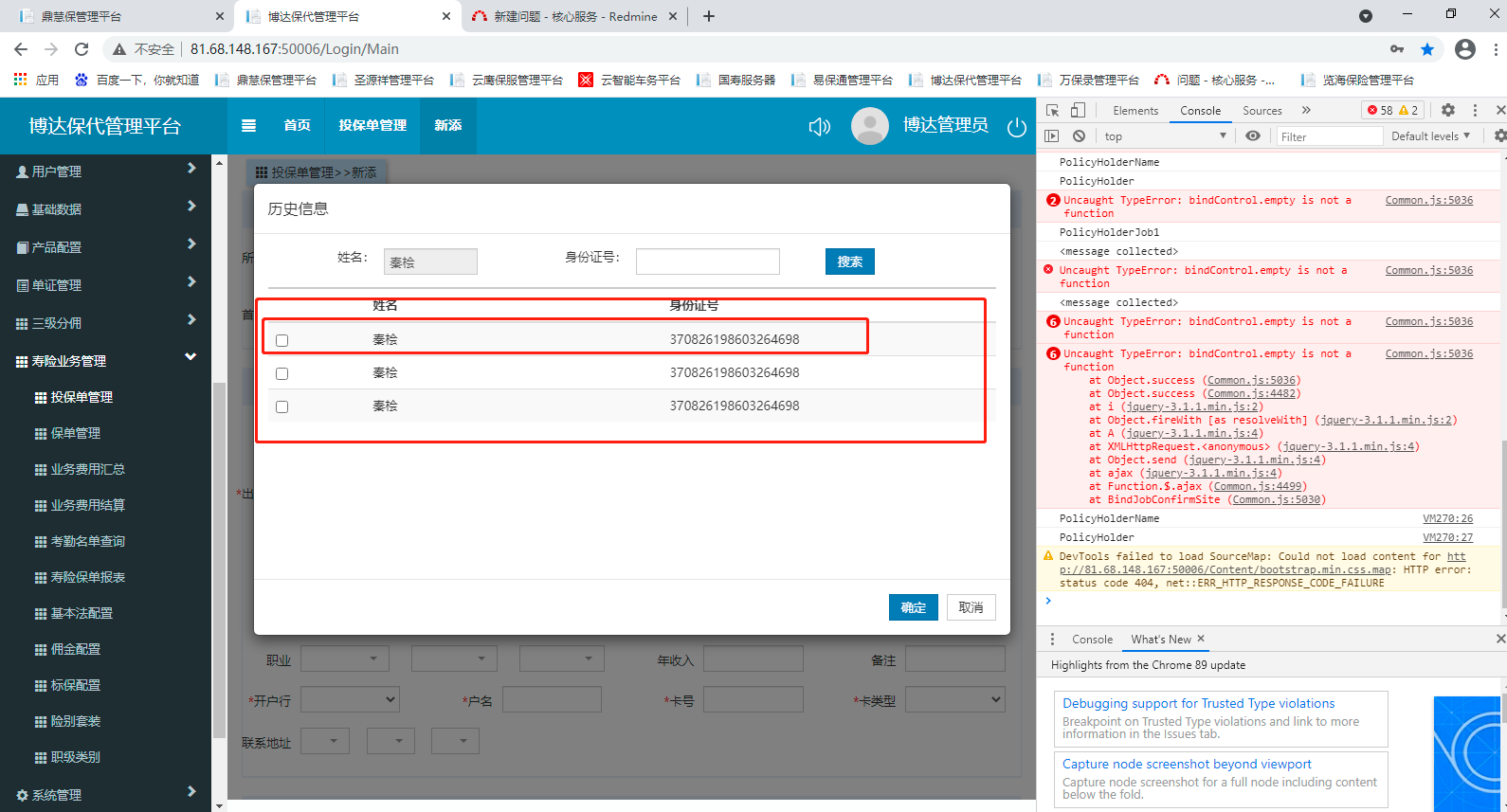1507x812 pixels.
Task: Click the red error count badge 58
Action: [1380, 111]
